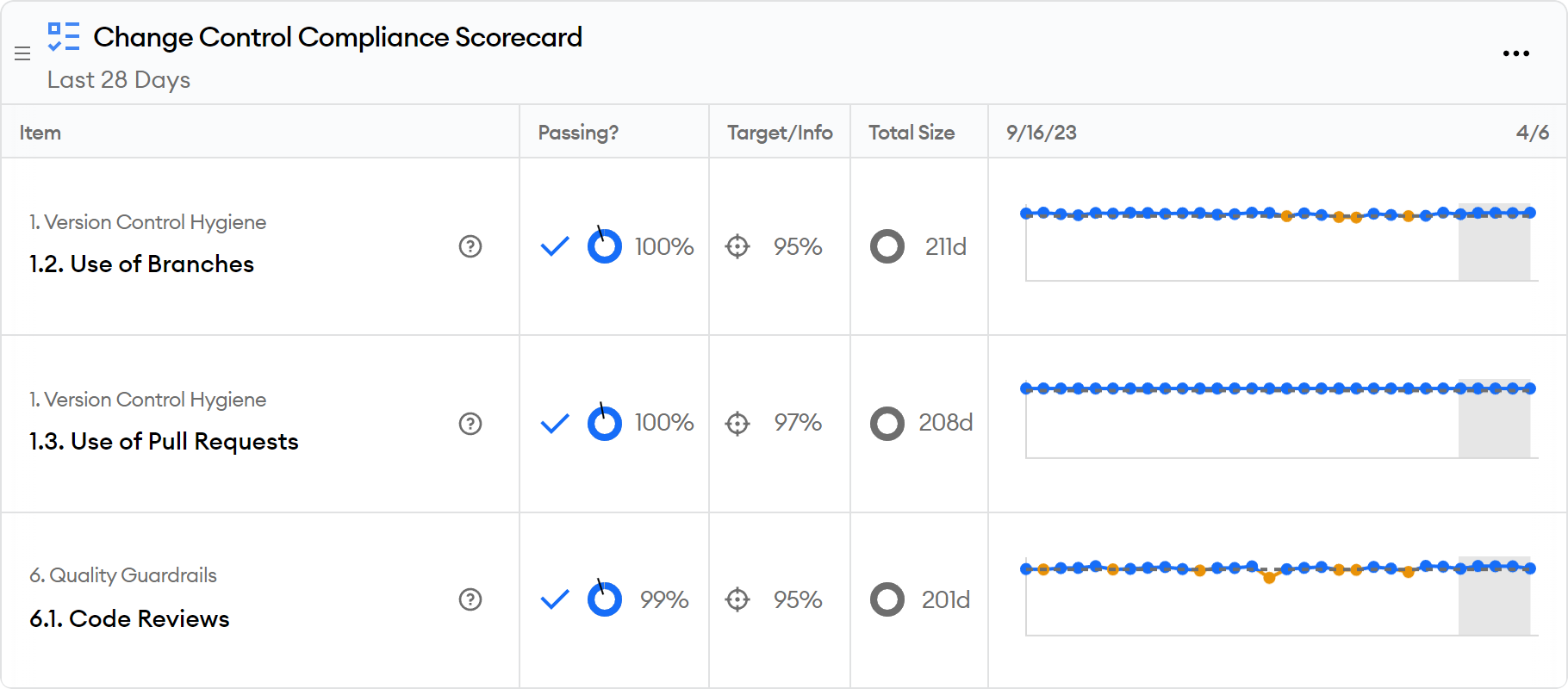Click the Item column header
Viewport: 1568px width, 689px height.
(x=40, y=133)
